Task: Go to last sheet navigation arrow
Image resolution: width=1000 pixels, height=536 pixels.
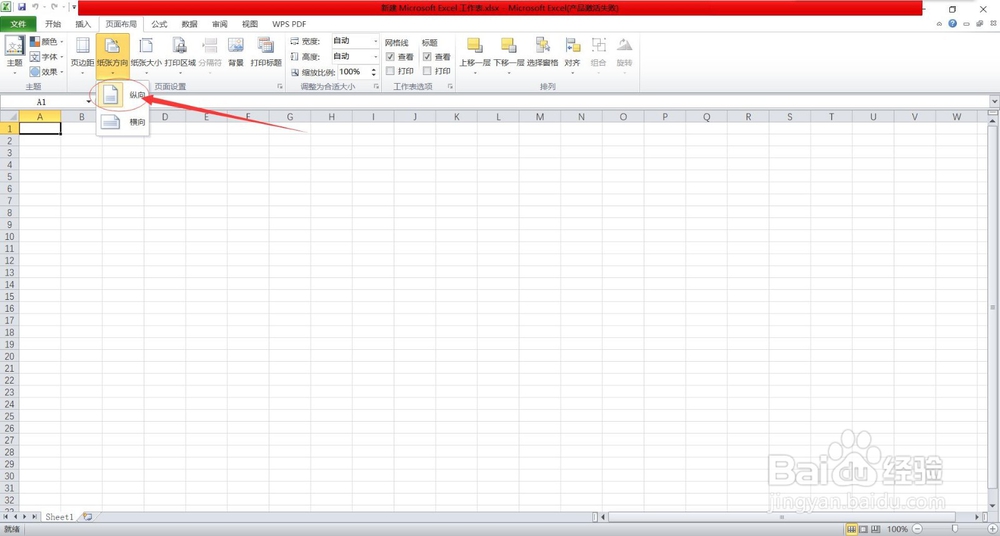Action: coord(34,516)
